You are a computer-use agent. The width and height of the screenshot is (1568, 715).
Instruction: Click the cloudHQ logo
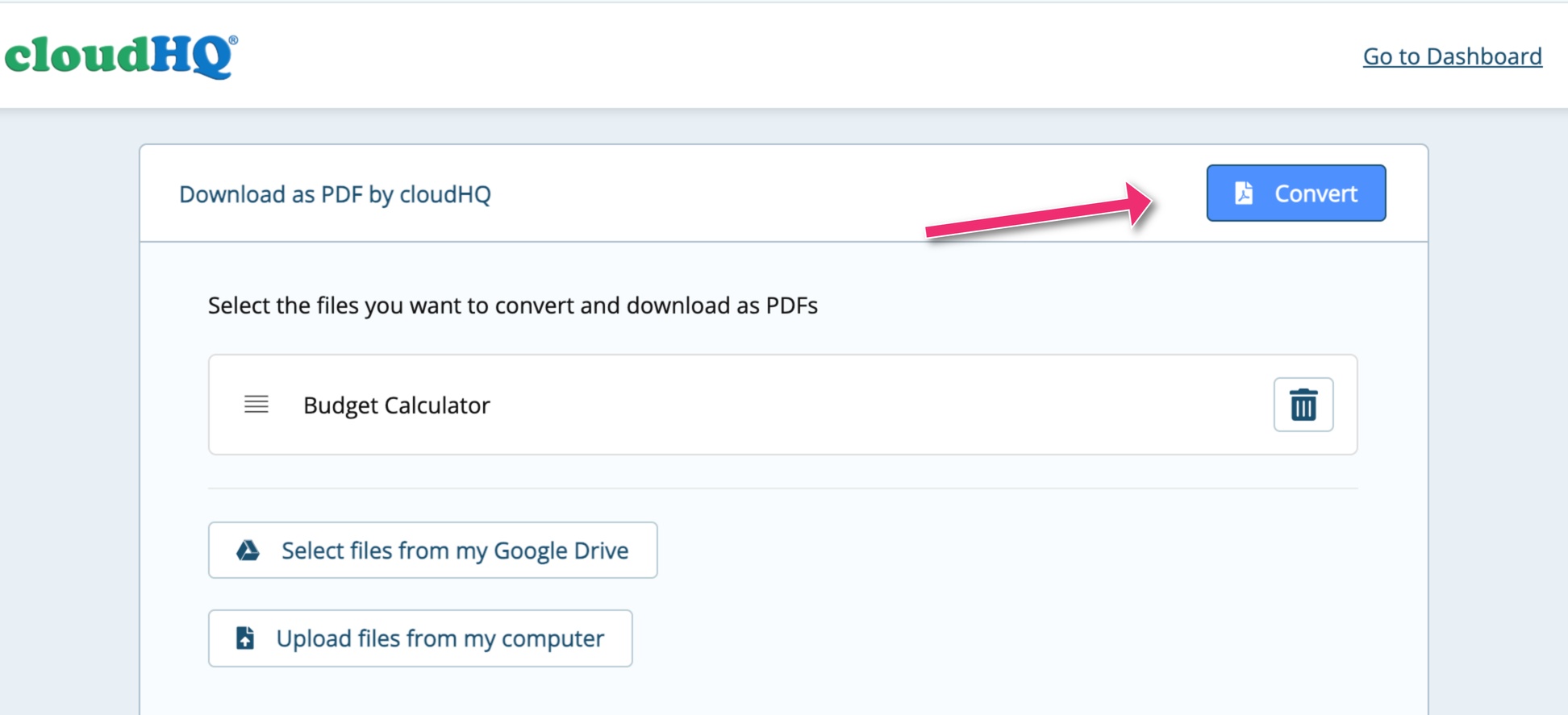point(121,56)
